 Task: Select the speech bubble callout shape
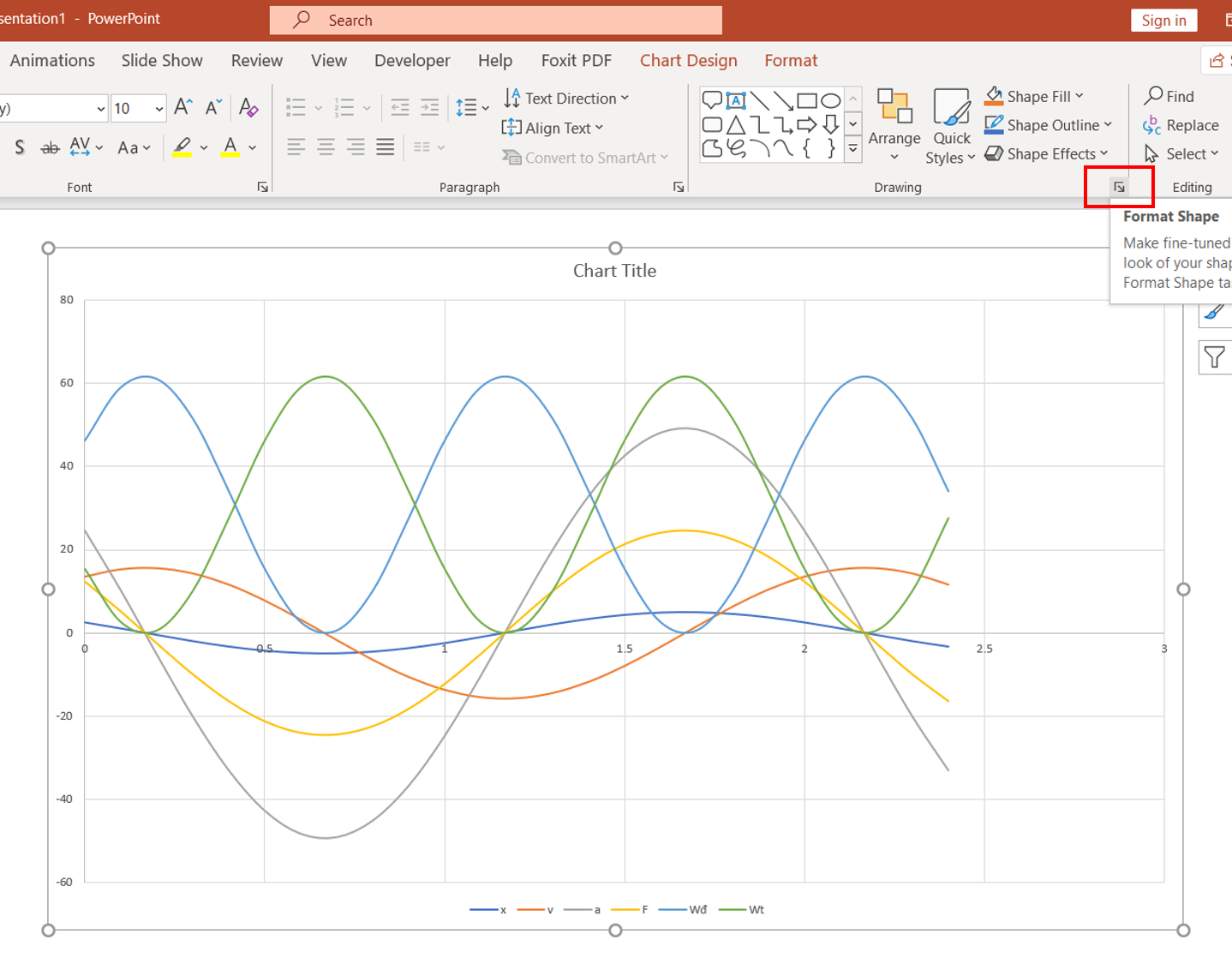712,101
